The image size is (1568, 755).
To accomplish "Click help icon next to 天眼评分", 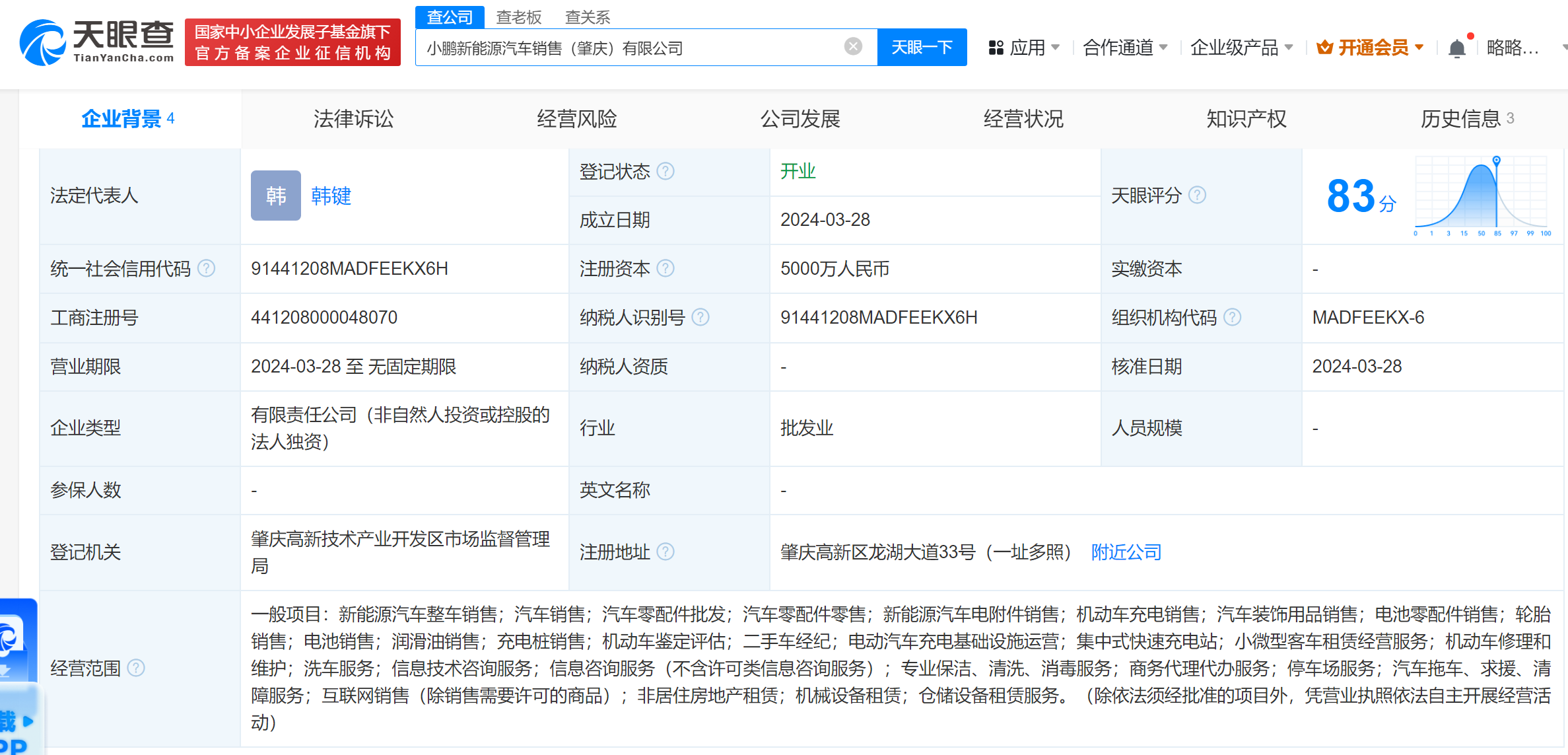I will click(1197, 195).
